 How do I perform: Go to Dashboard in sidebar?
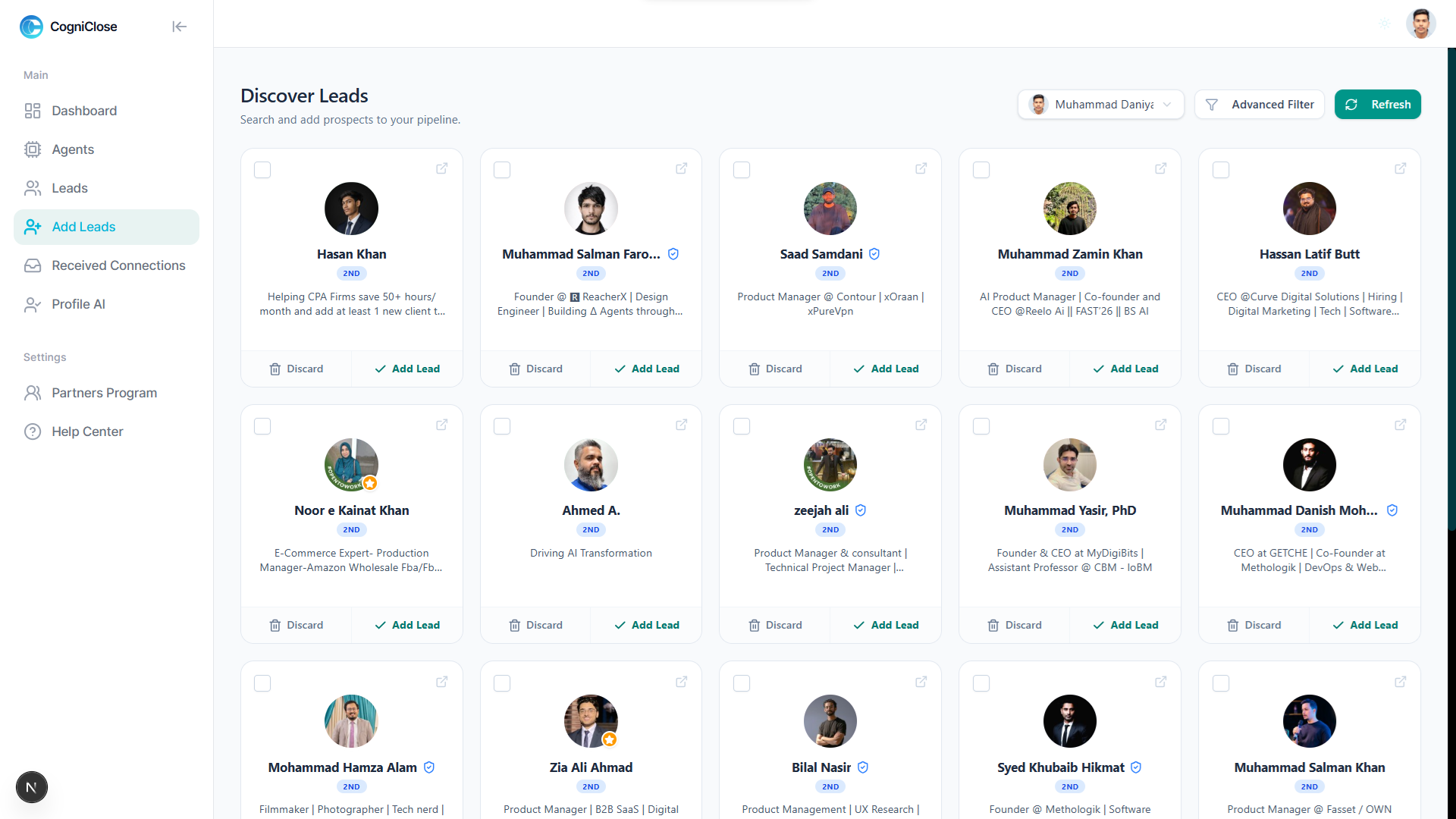(106, 111)
